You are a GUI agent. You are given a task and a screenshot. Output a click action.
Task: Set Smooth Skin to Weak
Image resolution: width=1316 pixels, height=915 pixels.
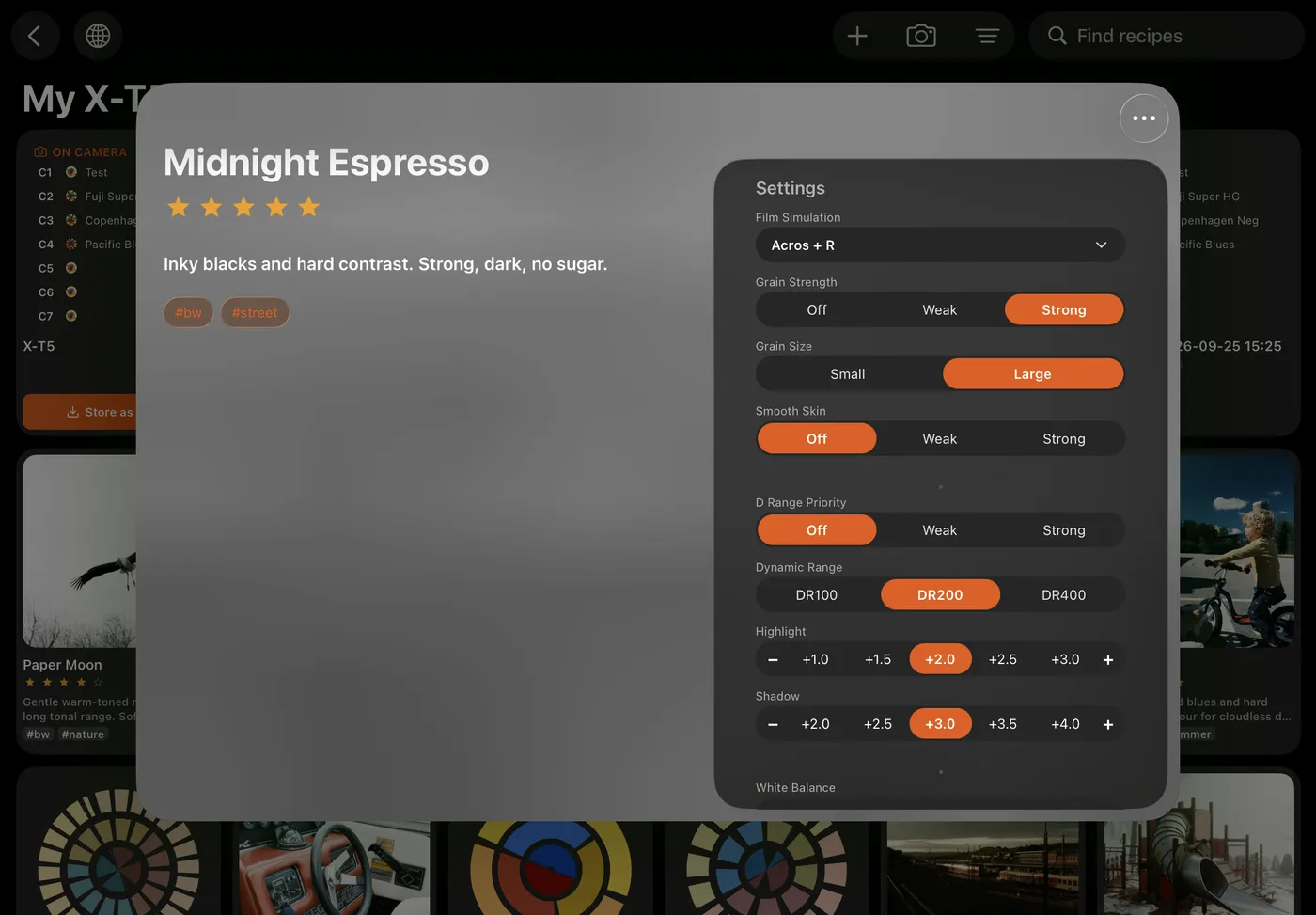click(940, 439)
